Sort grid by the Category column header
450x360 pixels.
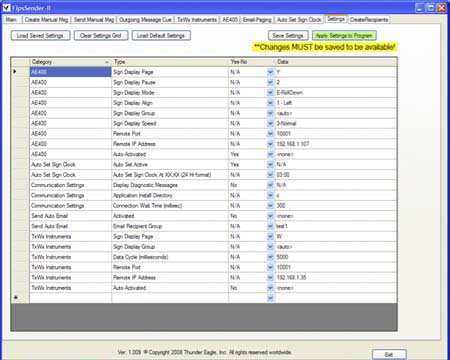(70, 62)
